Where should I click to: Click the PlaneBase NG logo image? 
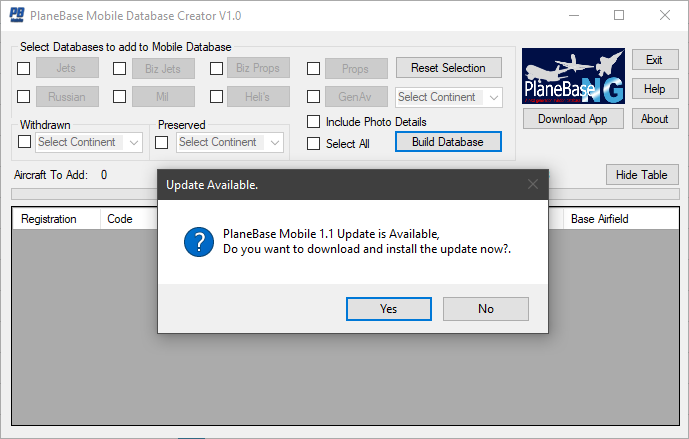(574, 75)
